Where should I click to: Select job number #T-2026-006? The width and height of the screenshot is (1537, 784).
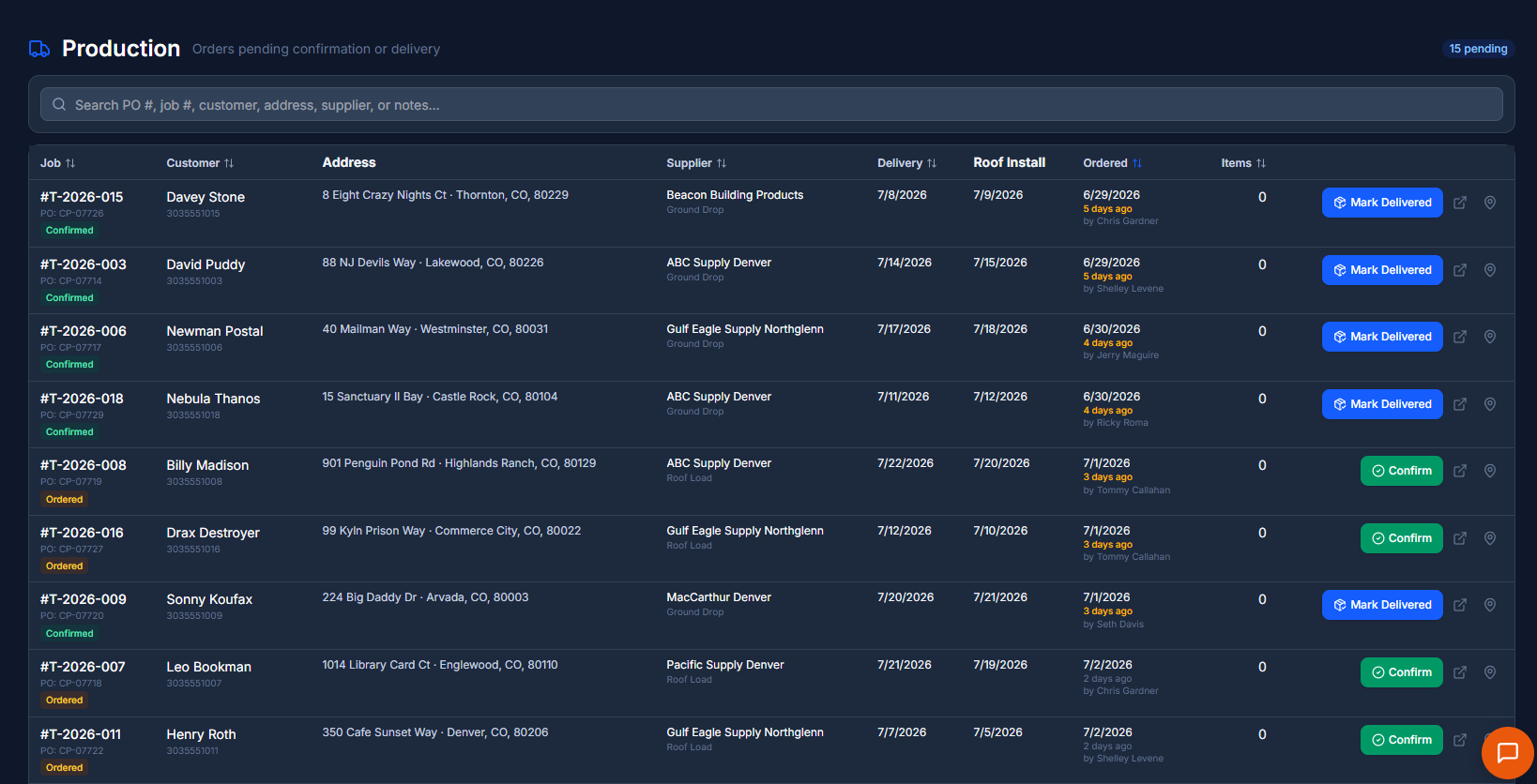[83, 331]
